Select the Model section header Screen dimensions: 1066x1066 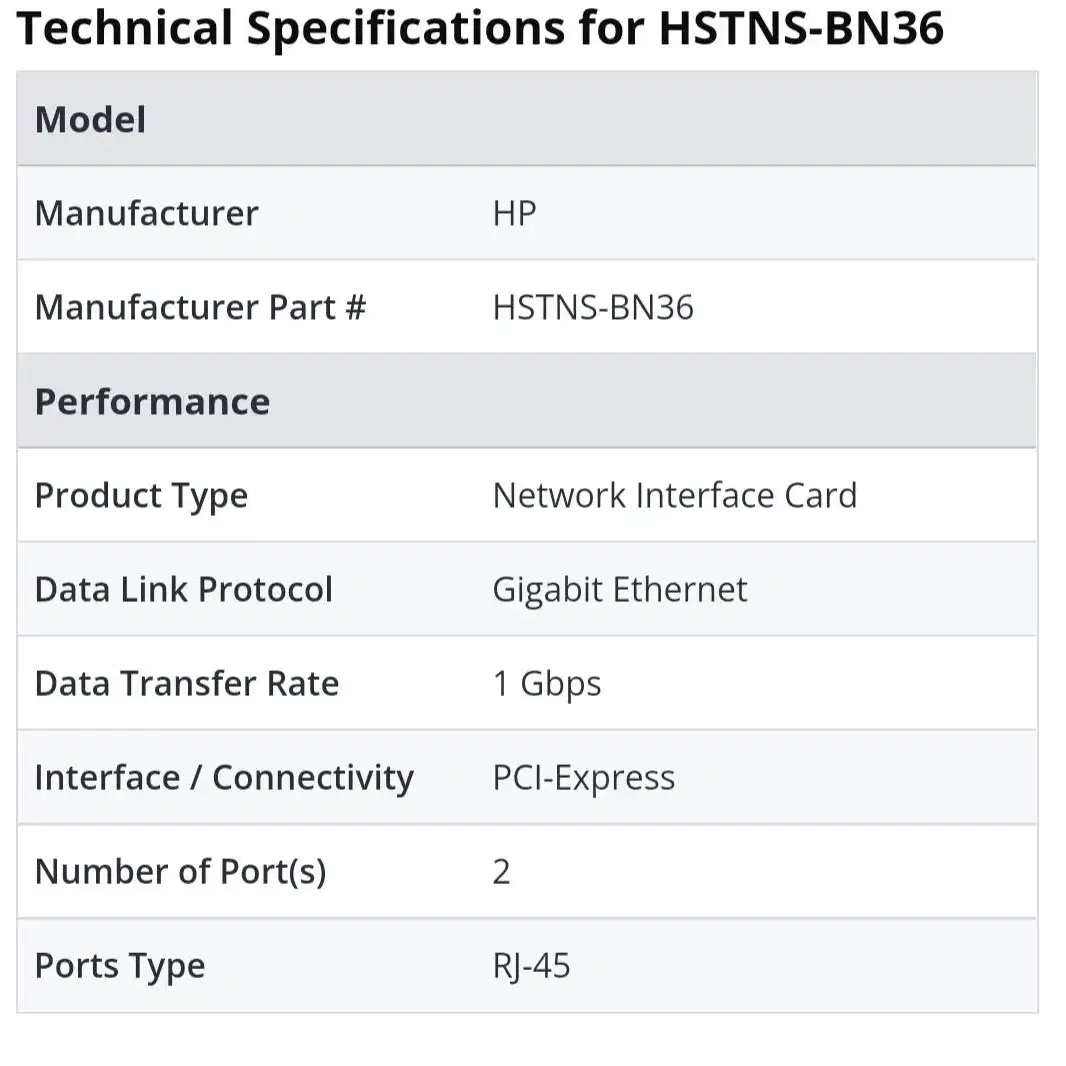coord(90,120)
